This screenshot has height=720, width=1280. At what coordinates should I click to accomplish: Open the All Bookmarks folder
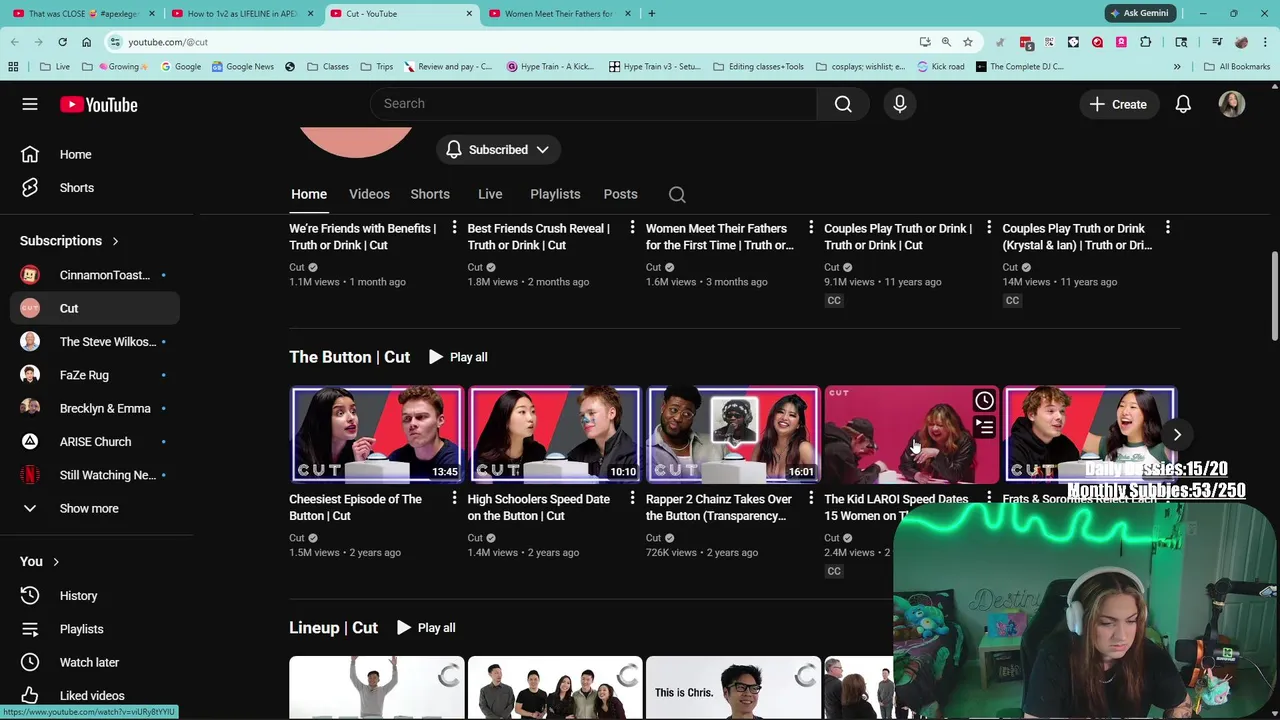(1236, 67)
